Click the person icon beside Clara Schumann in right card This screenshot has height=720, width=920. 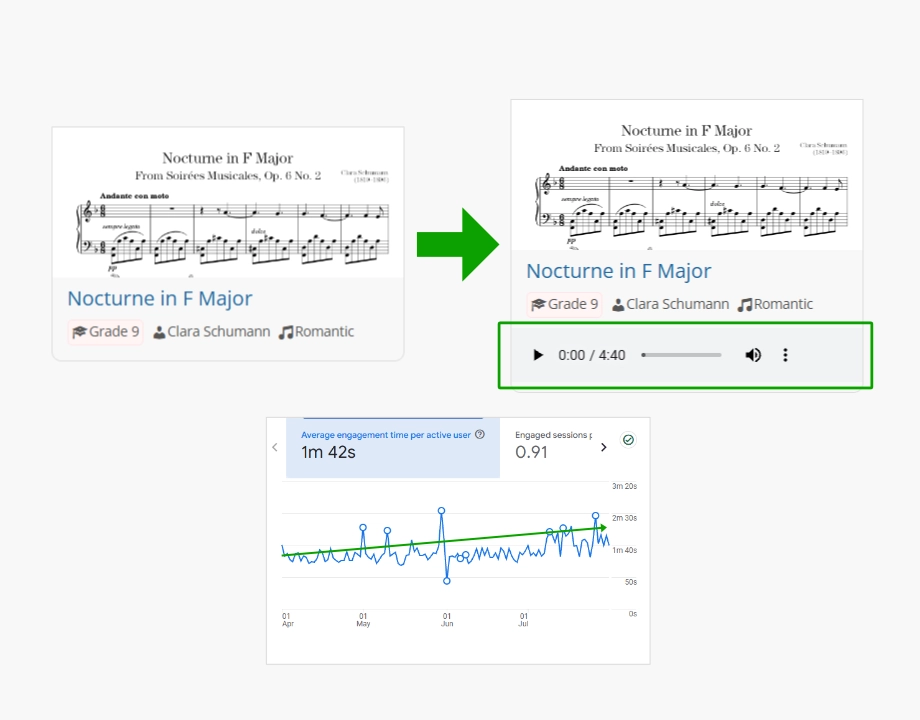tap(618, 305)
